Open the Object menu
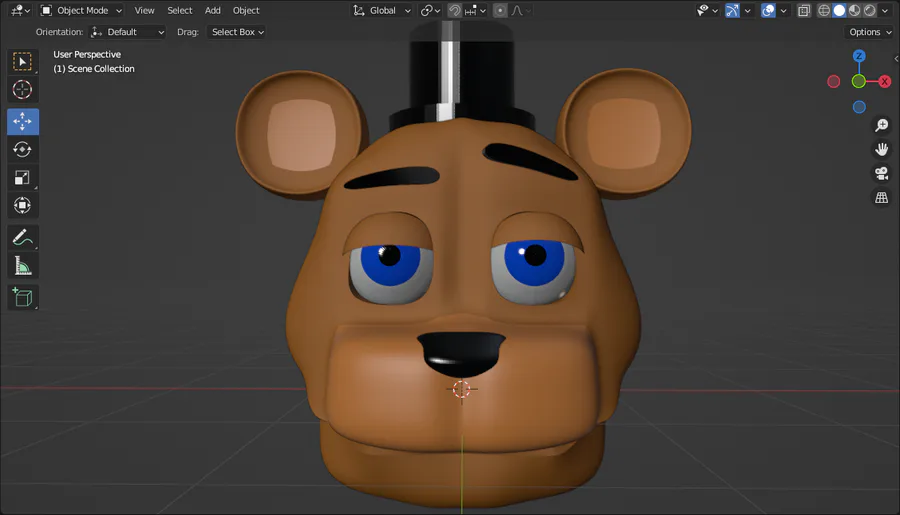 246,10
